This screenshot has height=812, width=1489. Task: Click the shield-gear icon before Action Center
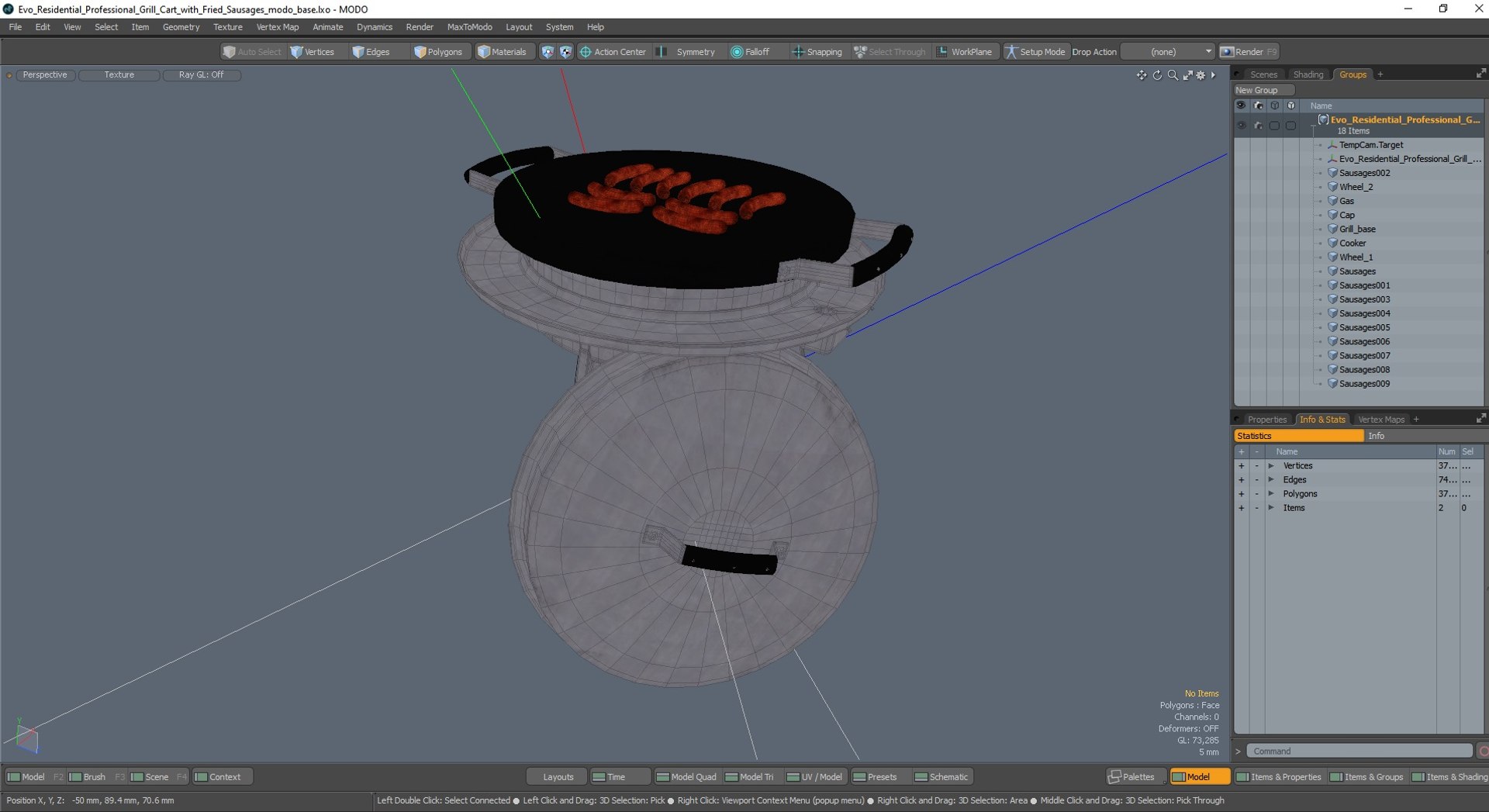point(566,52)
